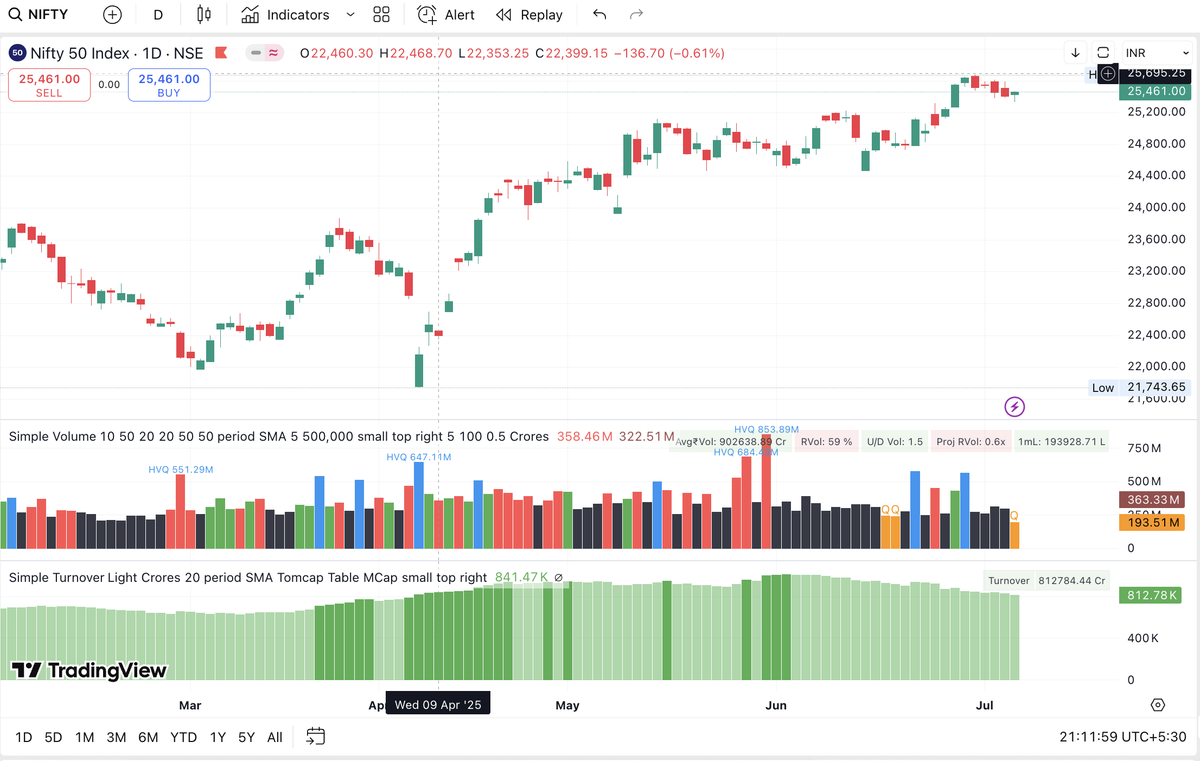Click the Nifty 50 Index logo badge
This screenshot has width=1200, height=761.
point(17,53)
